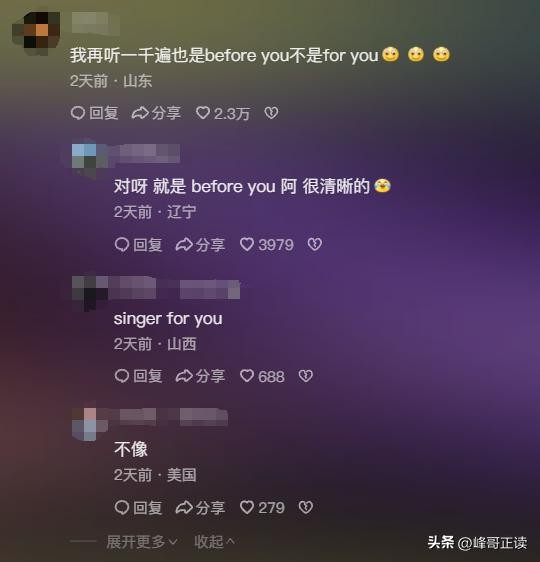The height and width of the screenshot is (562, 540).
Task: Expand more replies with 展开更多
Action: (142, 541)
